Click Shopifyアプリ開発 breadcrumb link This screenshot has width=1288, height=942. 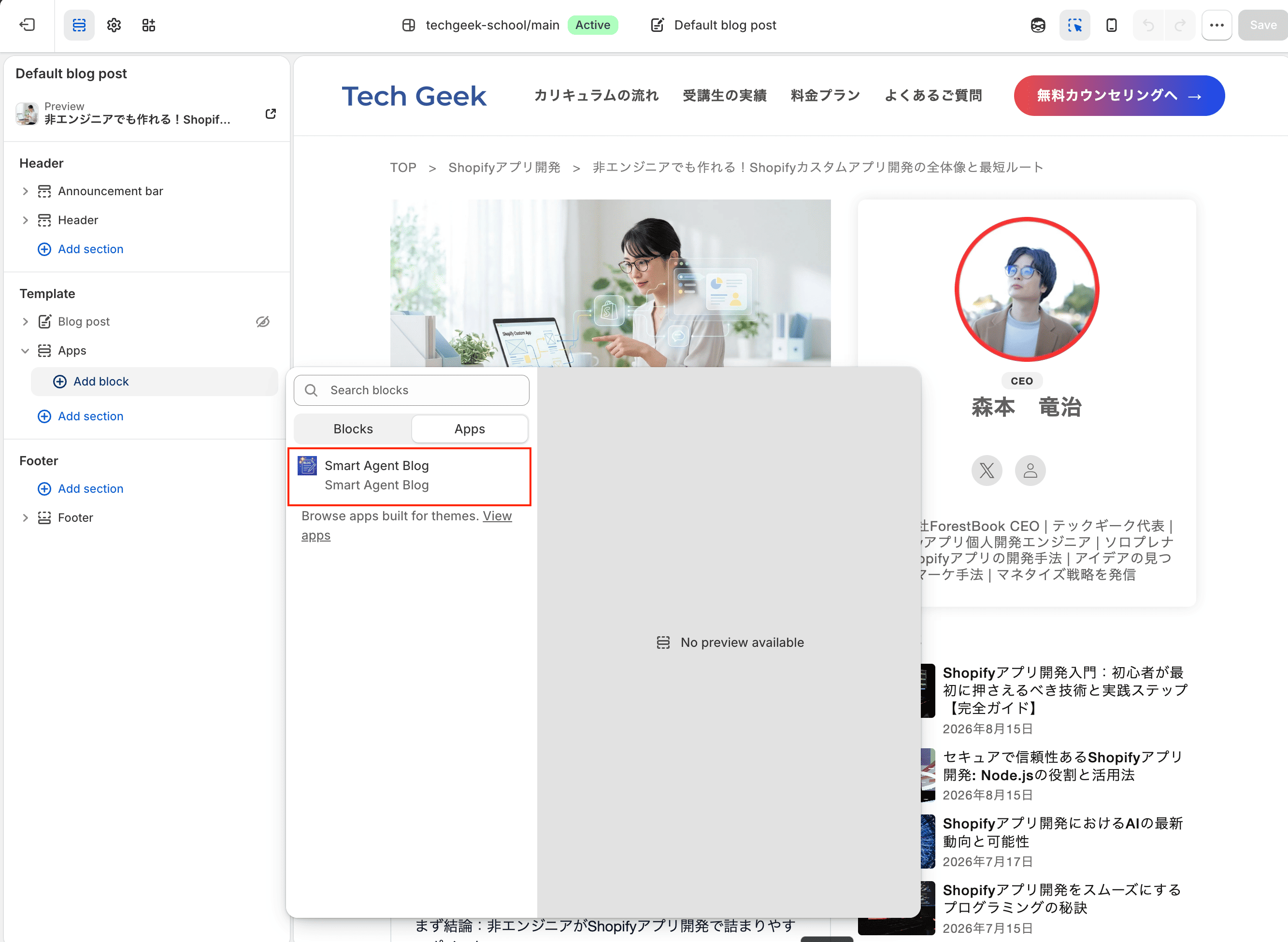[x=504, y=167]
